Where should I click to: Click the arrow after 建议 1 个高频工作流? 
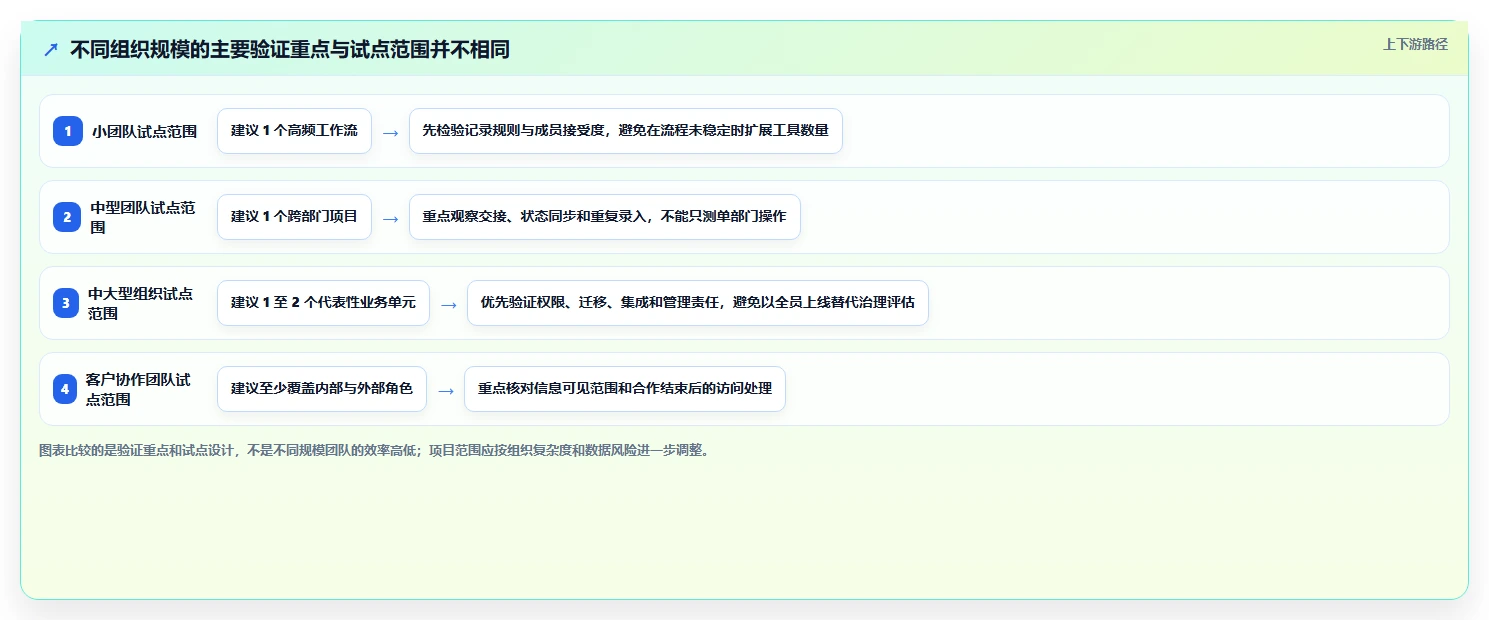[x=391, y=132]
